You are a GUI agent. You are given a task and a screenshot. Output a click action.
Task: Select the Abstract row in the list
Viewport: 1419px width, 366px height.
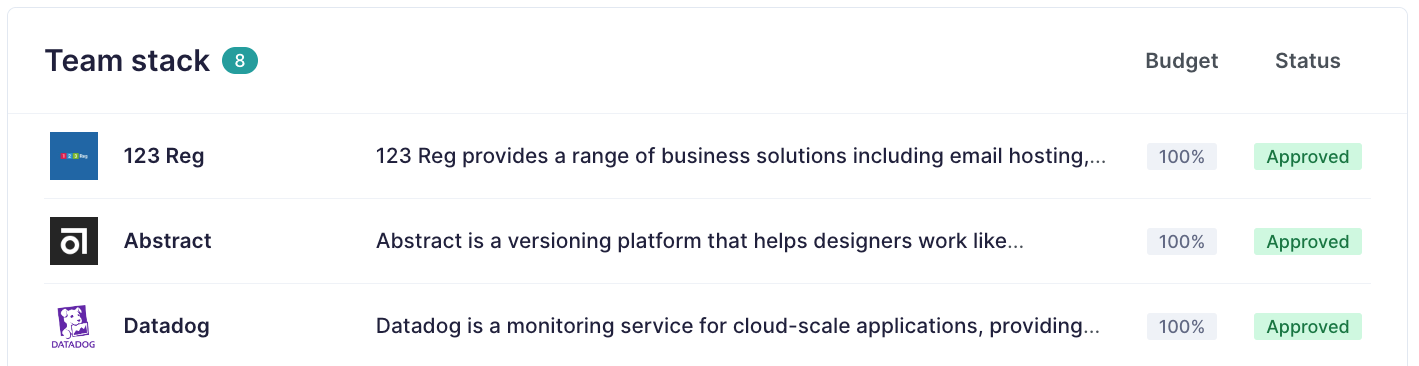click(x=709, y=241)
